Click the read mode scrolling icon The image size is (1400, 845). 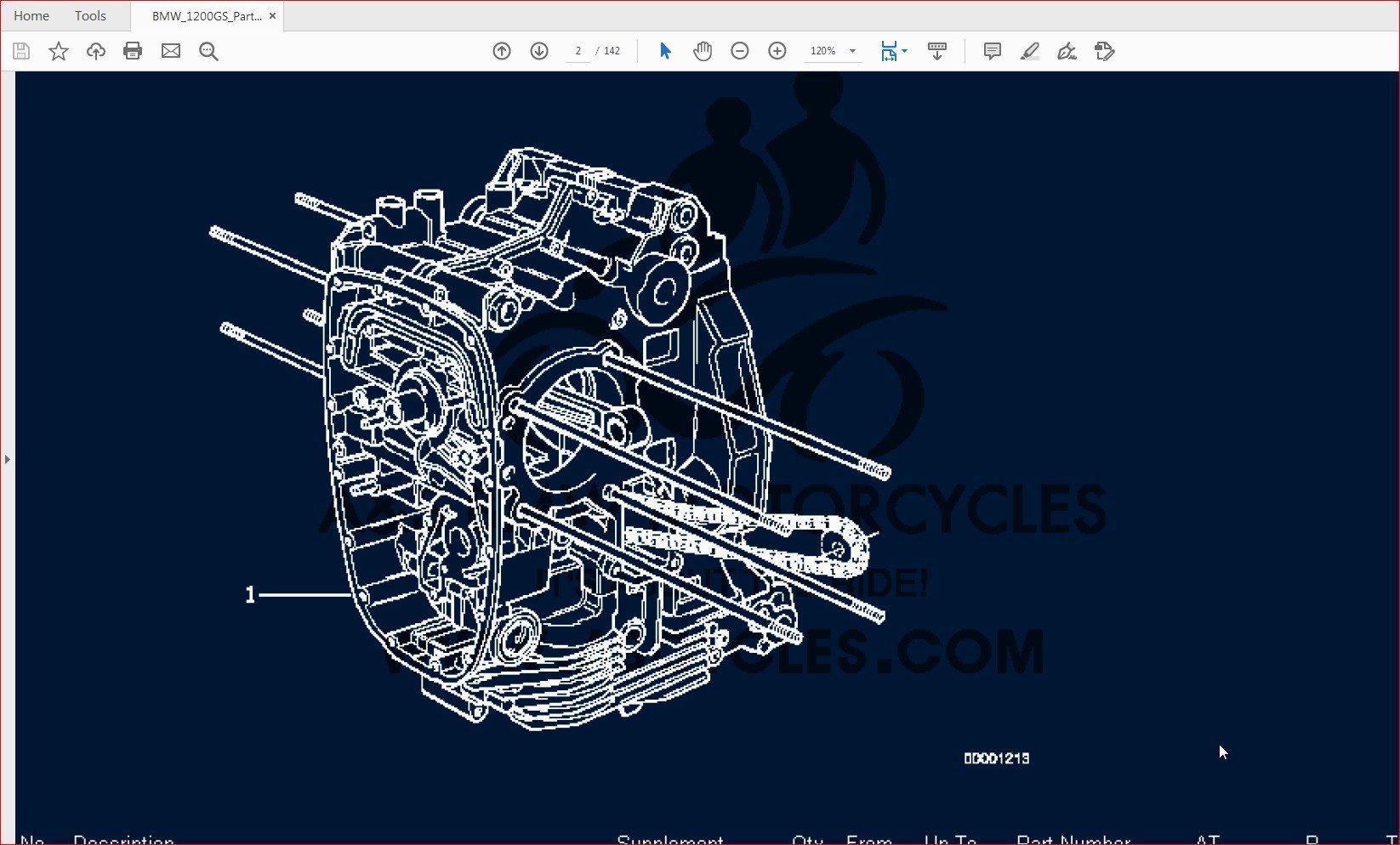(937, 51)
